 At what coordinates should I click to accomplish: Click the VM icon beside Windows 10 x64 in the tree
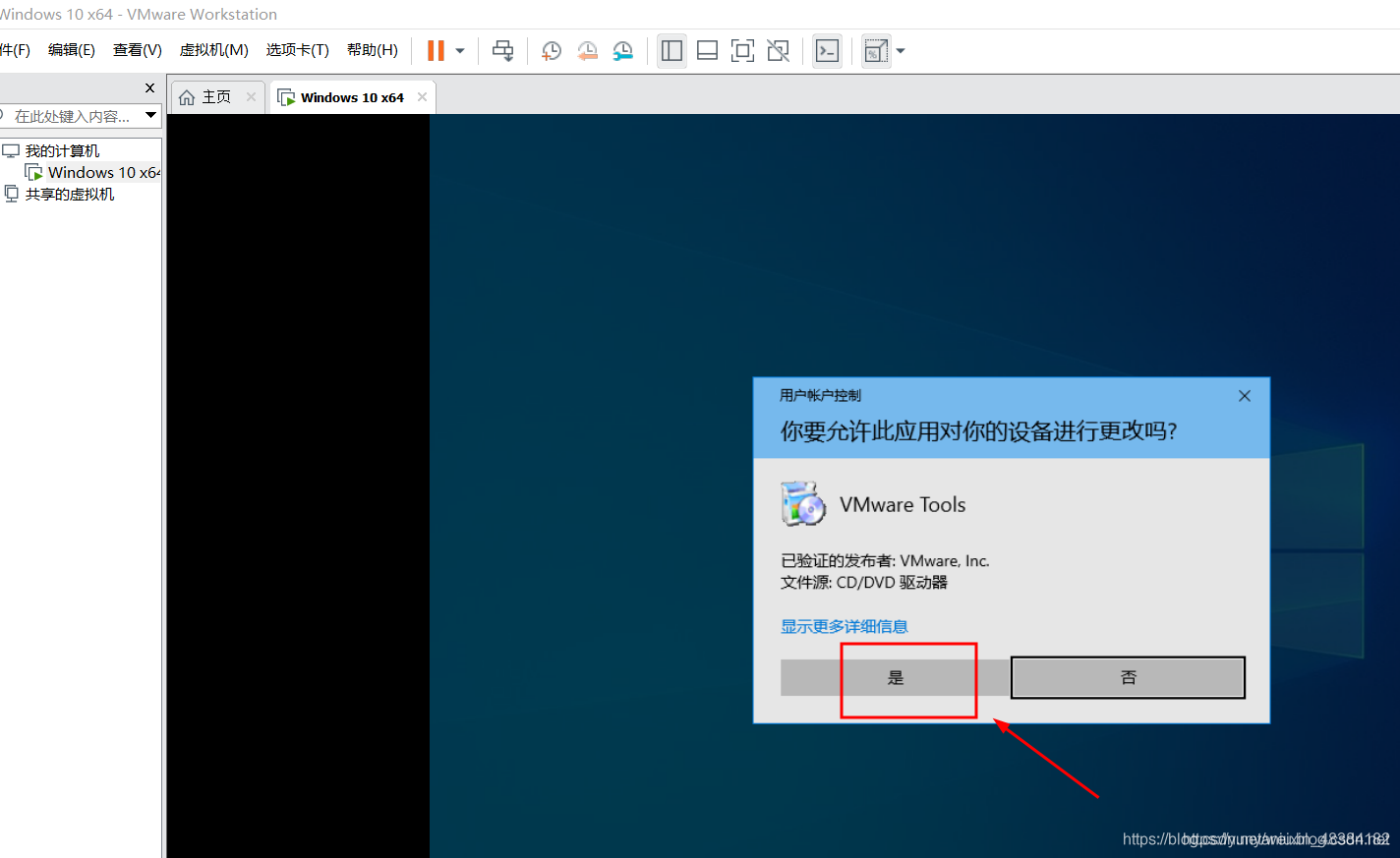point(33,172)
